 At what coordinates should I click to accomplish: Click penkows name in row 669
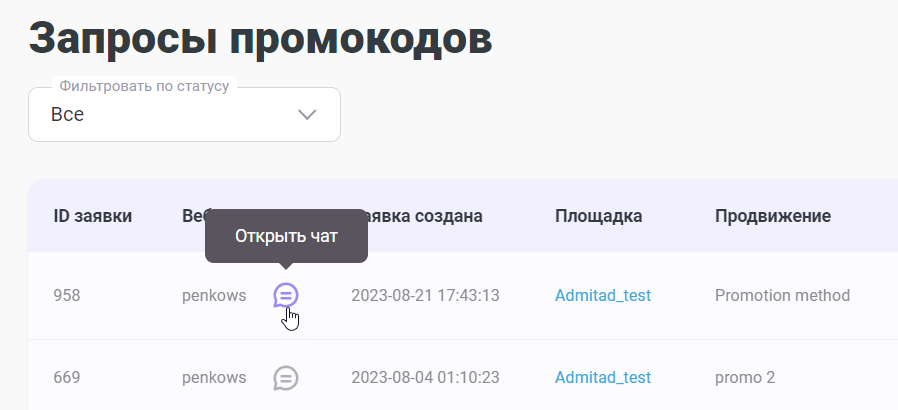[x=214, y=377]
